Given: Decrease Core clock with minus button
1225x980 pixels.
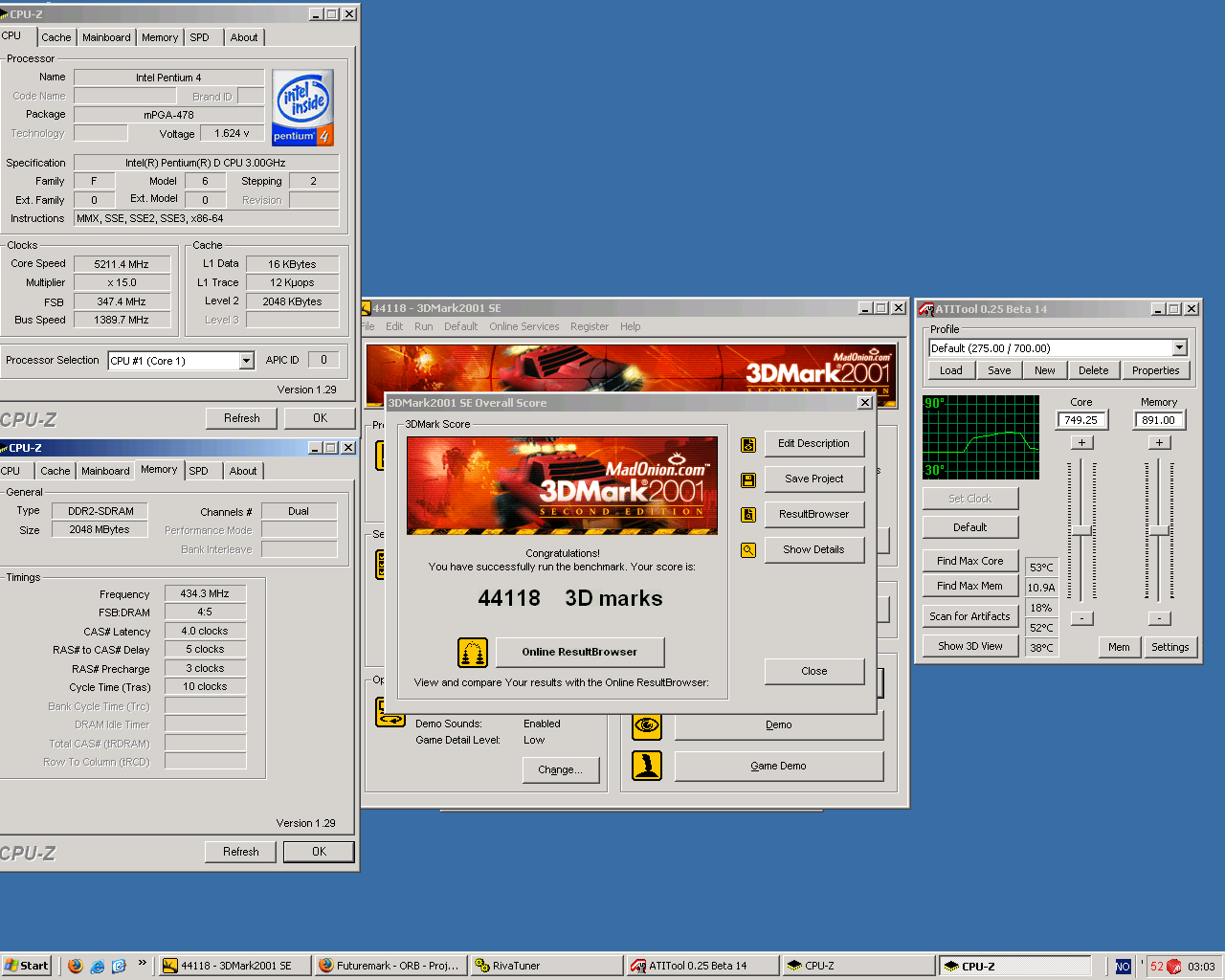Looking at the screenshot, I should click(x=1081, y=618).
